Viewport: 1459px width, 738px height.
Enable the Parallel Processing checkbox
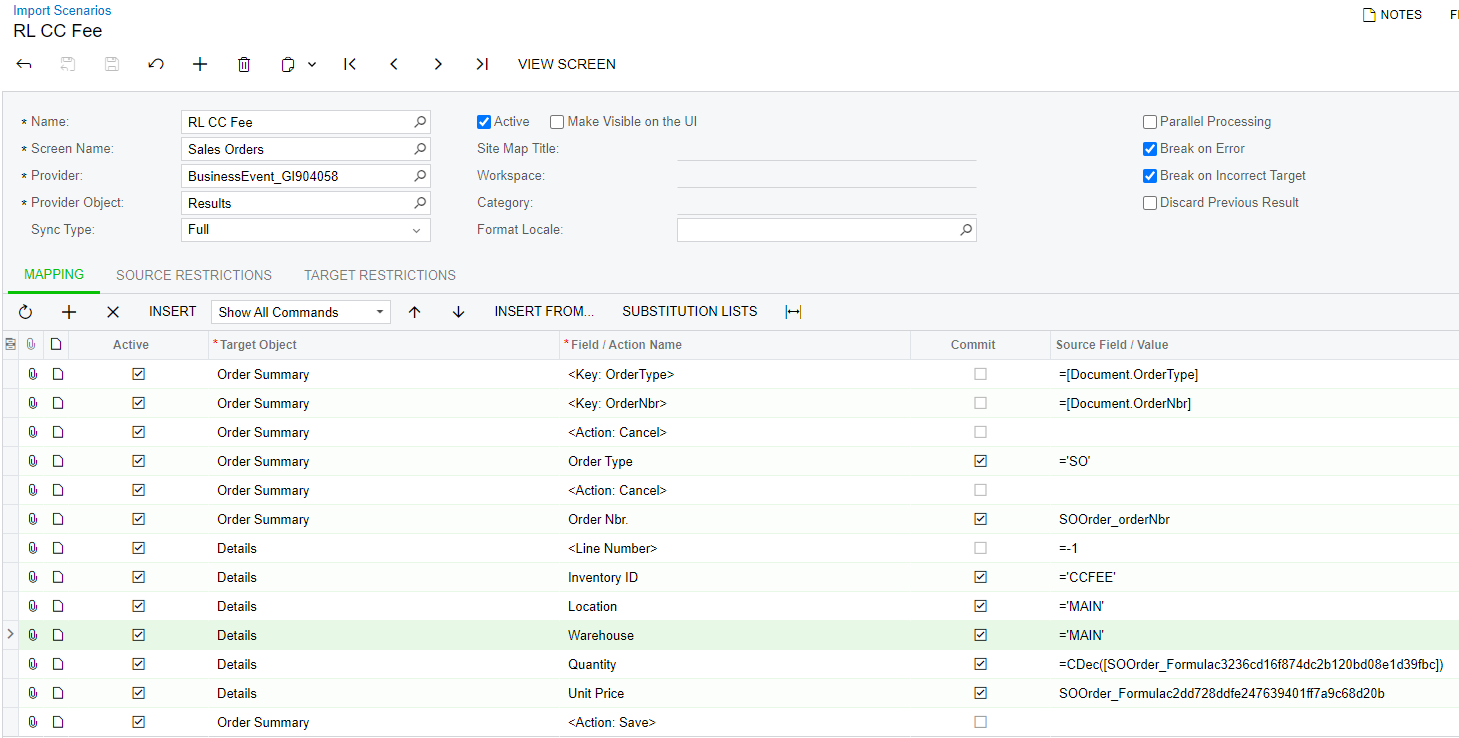pyautogui.click(x=1150, y=122)
